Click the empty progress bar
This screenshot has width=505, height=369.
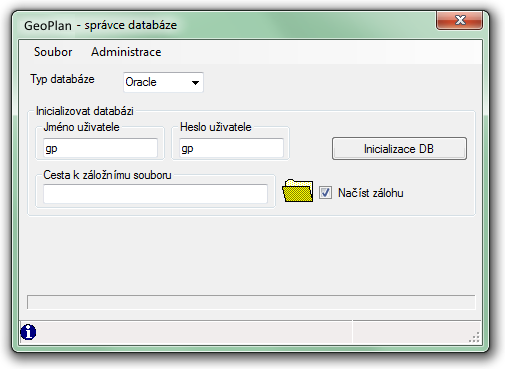tap(251, 302)
